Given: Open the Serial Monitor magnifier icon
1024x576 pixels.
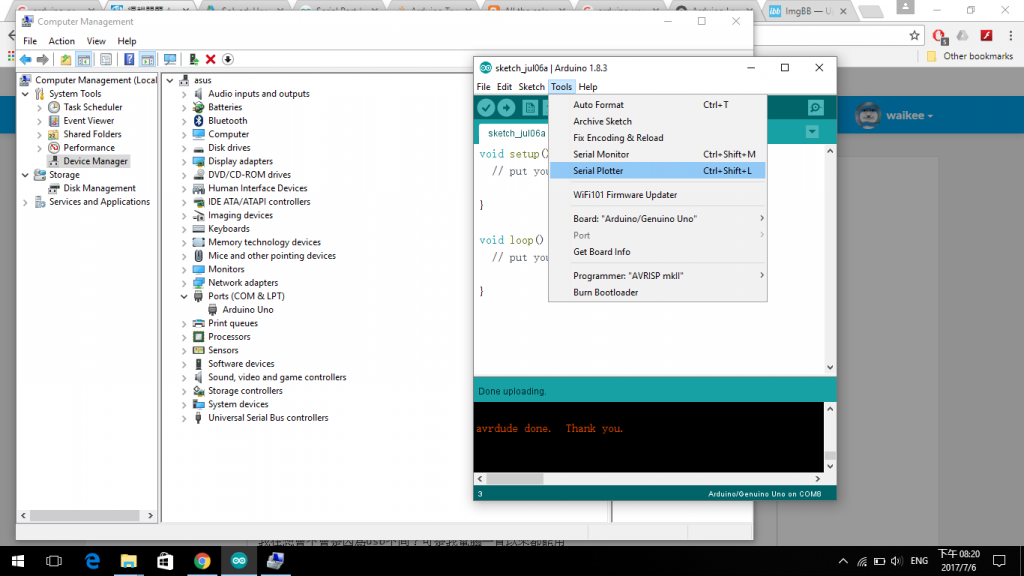Looking at the screenshot, I should (x=816, y=108).
